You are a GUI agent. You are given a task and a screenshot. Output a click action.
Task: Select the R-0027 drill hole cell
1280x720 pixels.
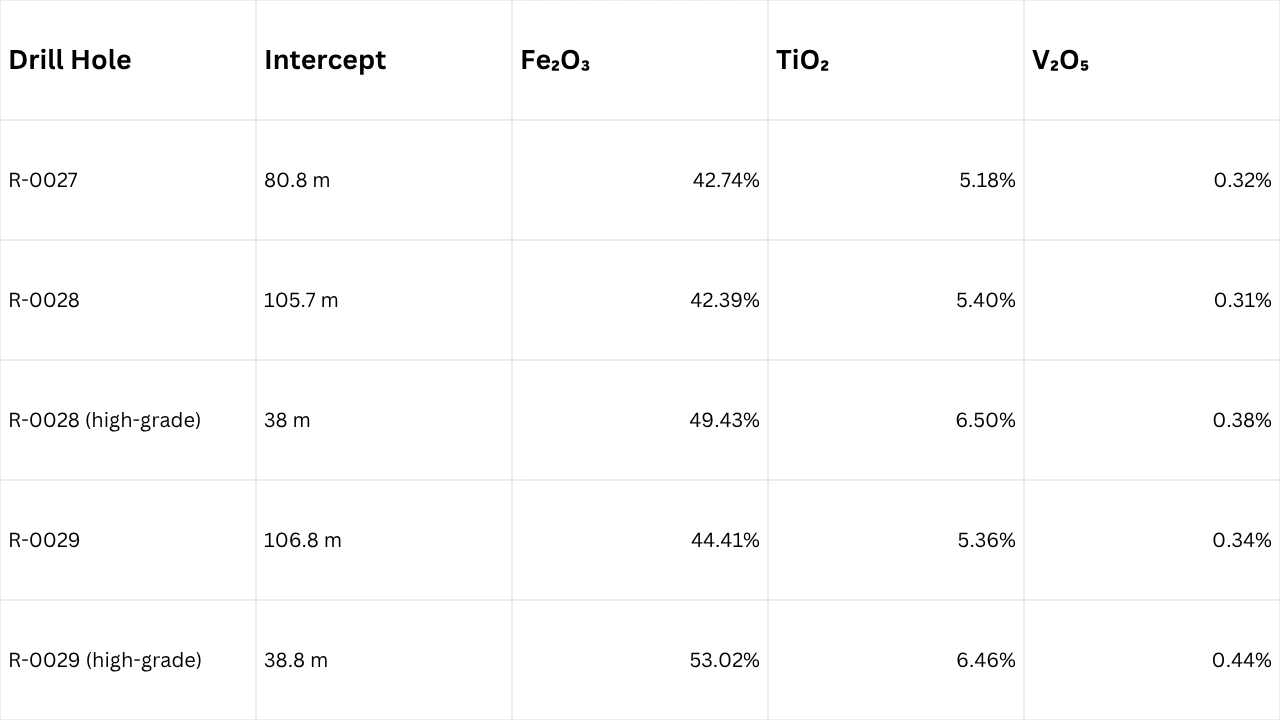43,180
